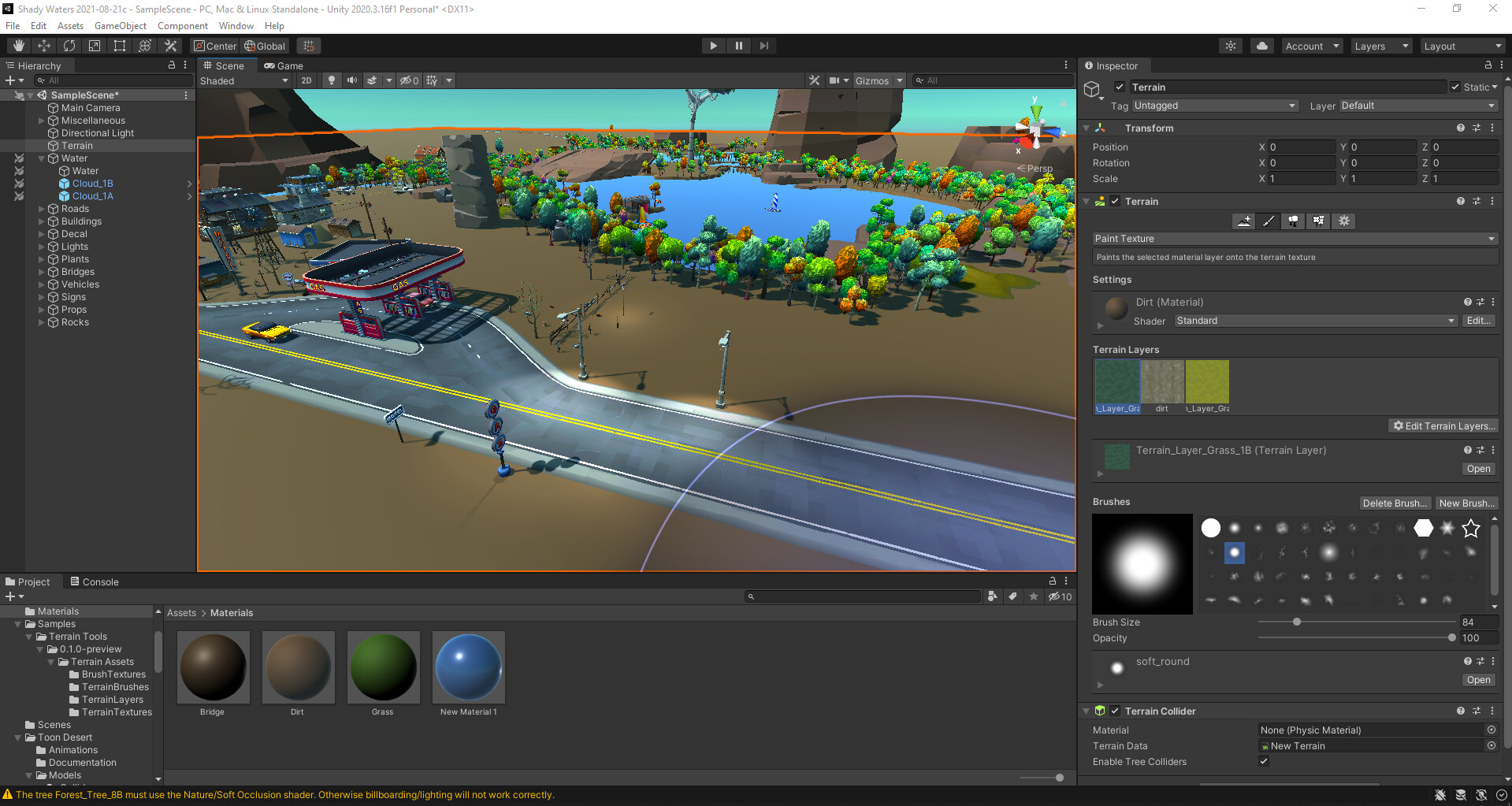Select the Move tool in the toolbar
Image resolution: width=1512 pixels, height=806 pixels.
[43, 45]
